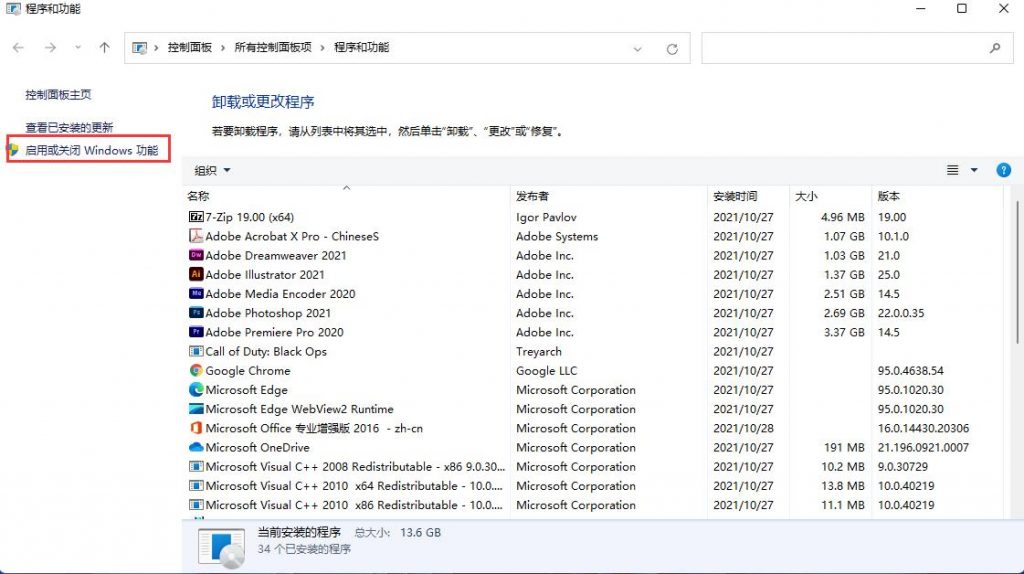Click the Adobe Media Encoder 2020 icon
The height and width of the screenshot is (574, 1024).
pyautogui.click(x=196, y=294)
